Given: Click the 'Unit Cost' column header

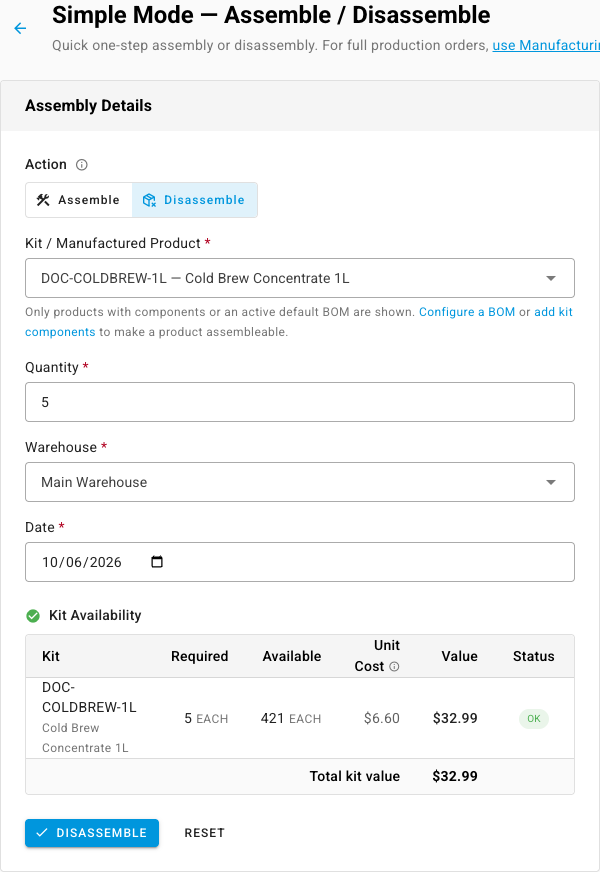Looking at the screenshot, I should pos(377,656).
